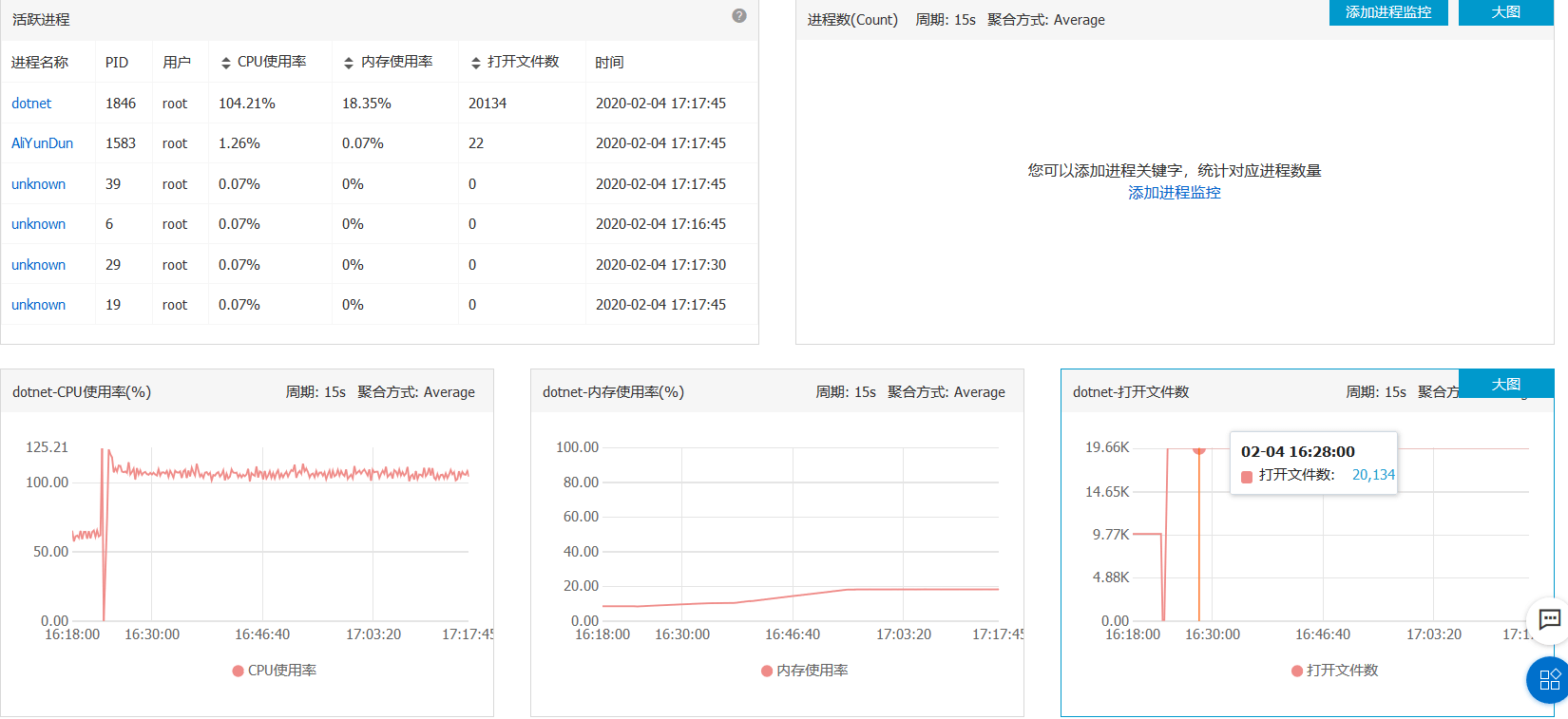
Task: Select the 1.26% CPU value
Action: pos(239,143)
